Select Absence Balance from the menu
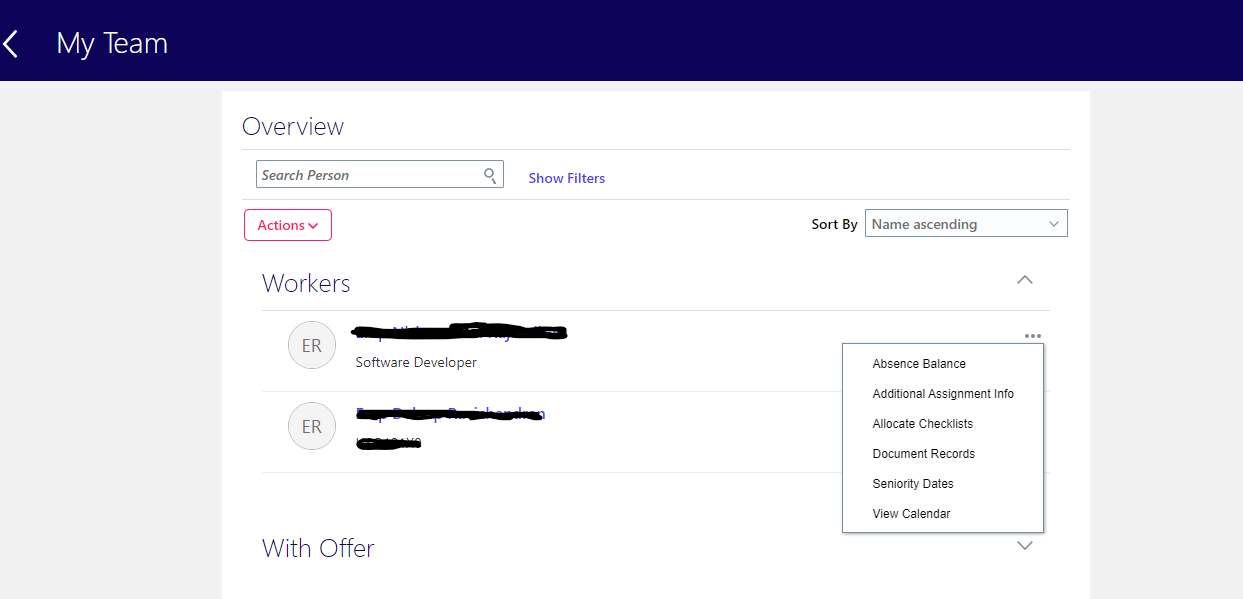This screenshot has width=1243, height=599. tap(918, 363)
